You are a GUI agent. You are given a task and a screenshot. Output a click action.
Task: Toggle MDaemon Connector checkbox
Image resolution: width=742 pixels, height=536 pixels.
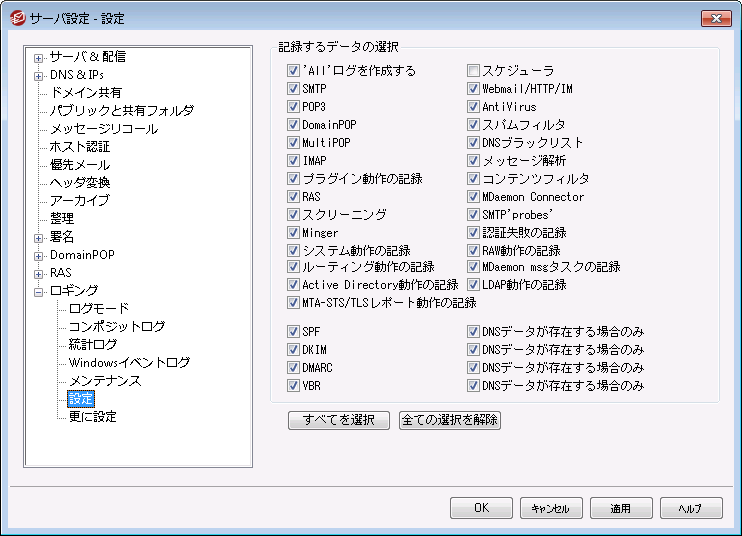(473, 196)
